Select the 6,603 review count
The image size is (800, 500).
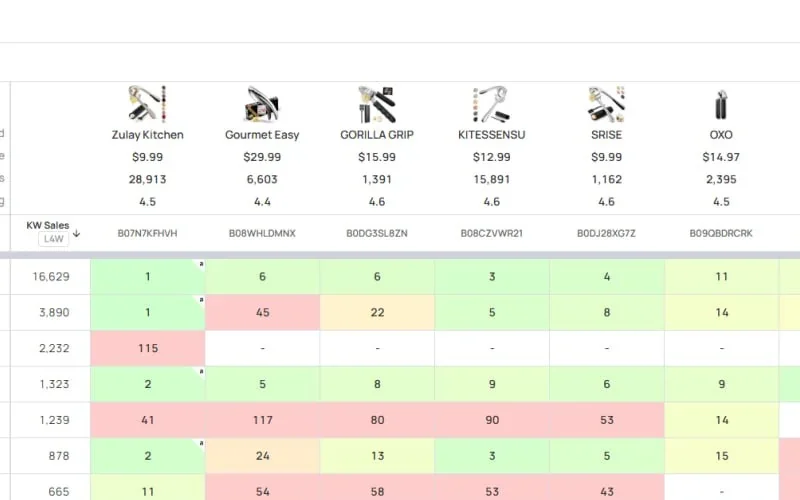(262, 180)
